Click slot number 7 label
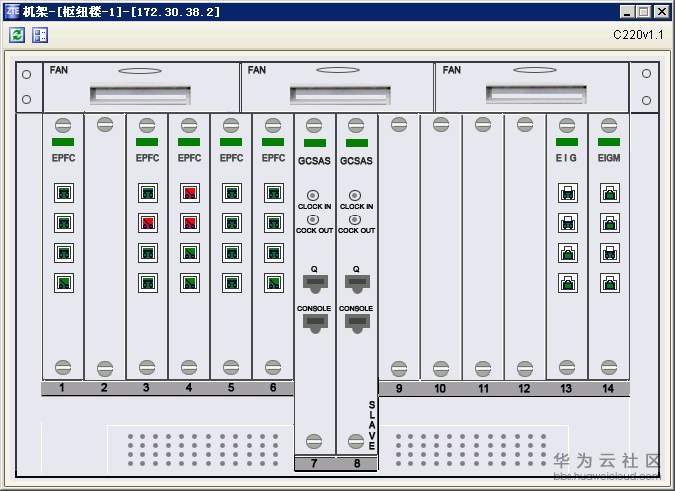The height and width of the screenshot is (491, 675). pos(314,463)
